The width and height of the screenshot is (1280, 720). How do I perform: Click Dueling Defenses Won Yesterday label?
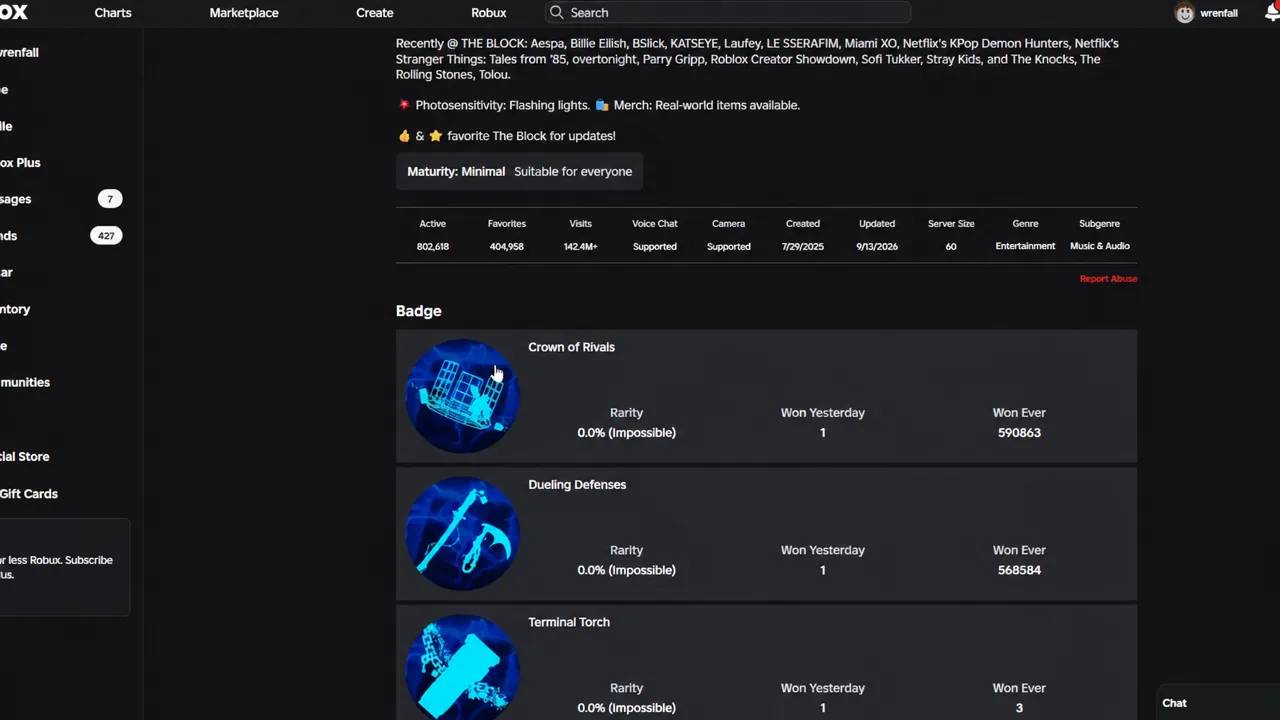823,550
